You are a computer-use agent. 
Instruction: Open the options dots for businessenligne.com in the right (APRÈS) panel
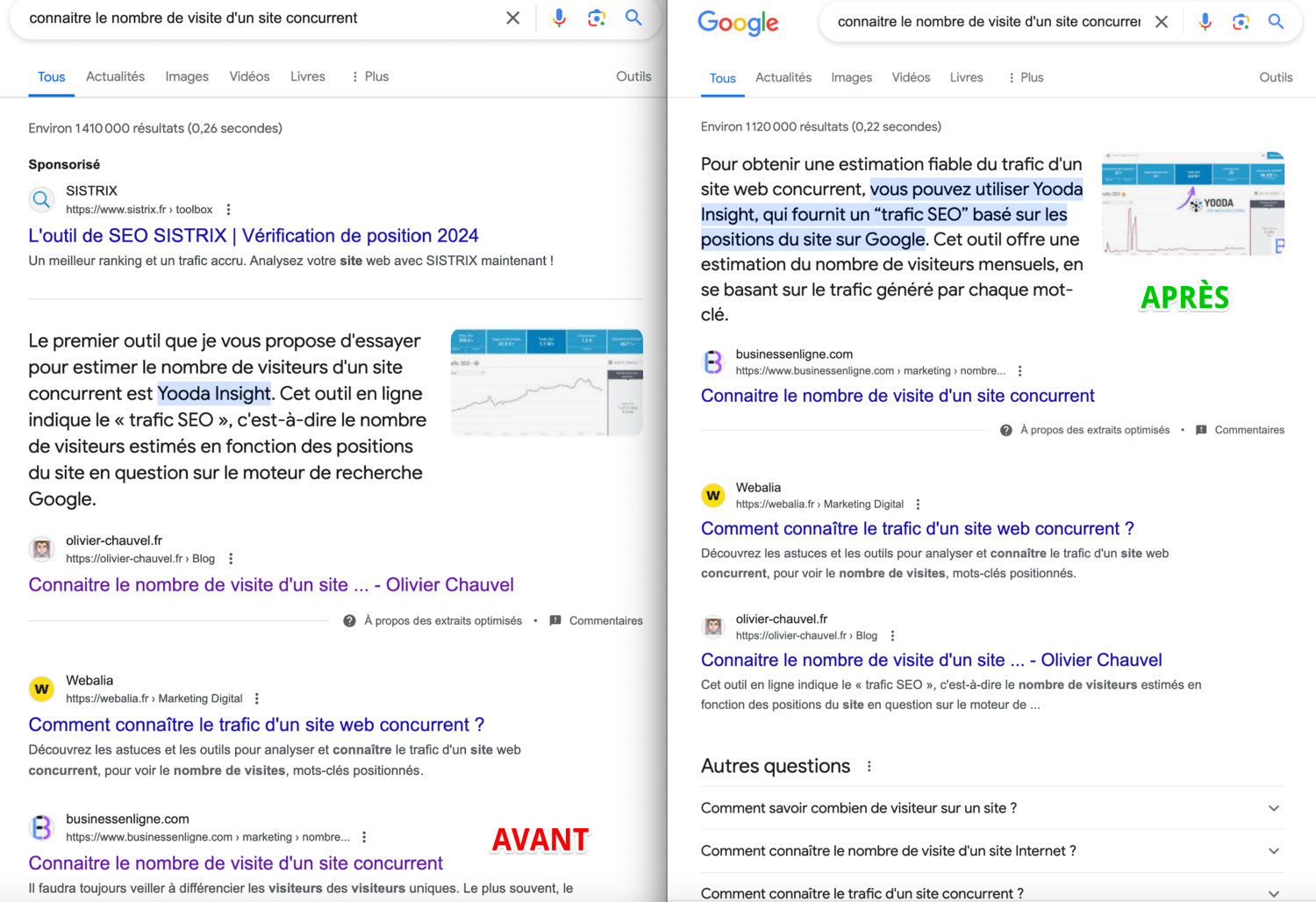(x=1019, y=371)
